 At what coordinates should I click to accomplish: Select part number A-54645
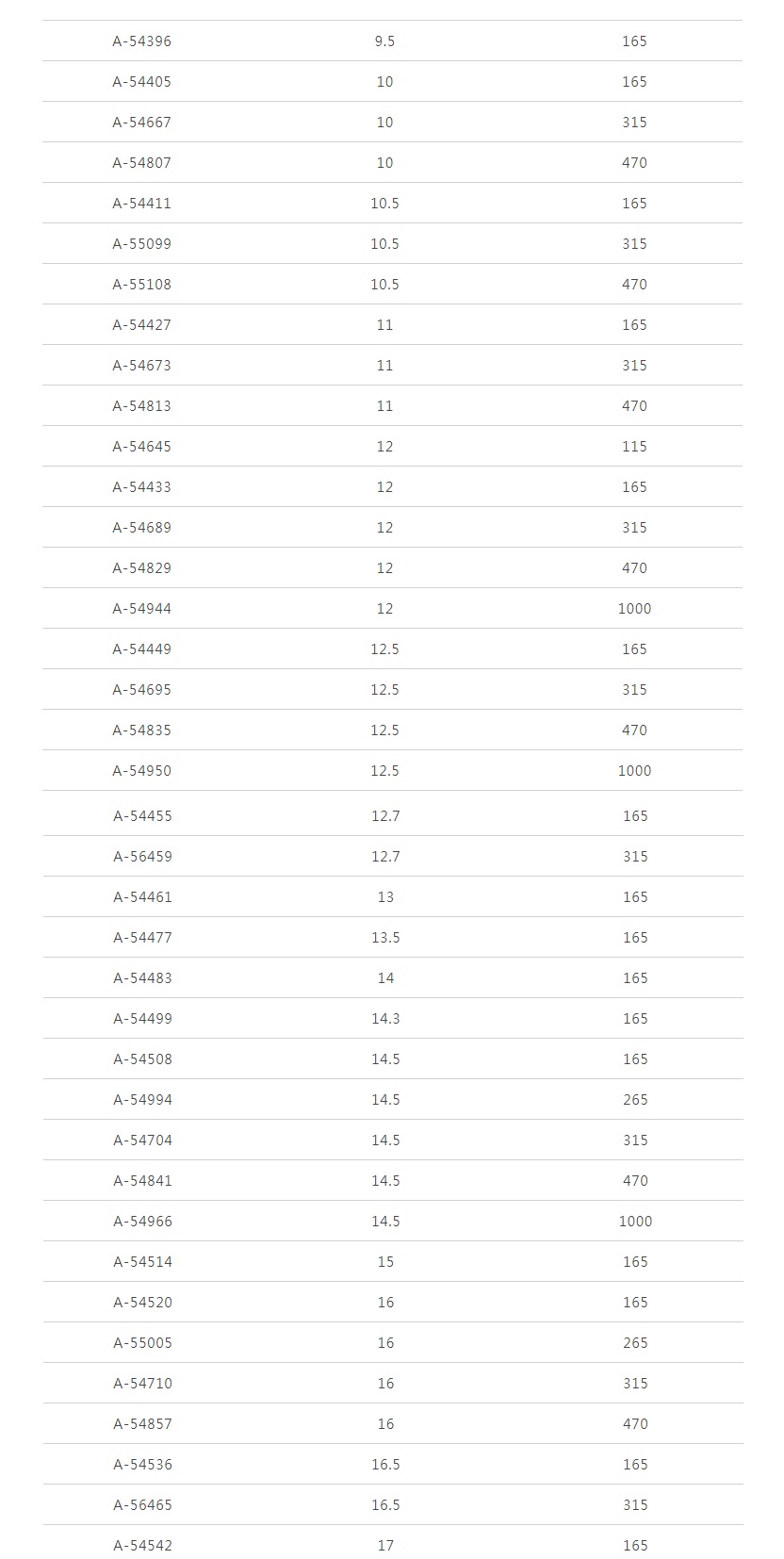tap(142, 447)
